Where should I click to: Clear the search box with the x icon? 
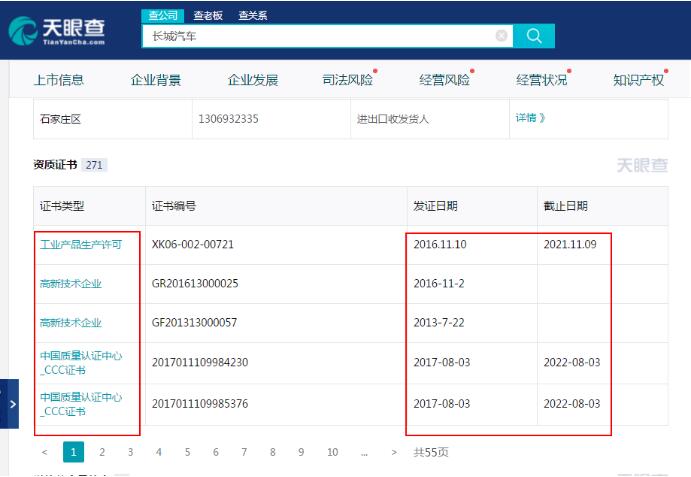[502, 36]
